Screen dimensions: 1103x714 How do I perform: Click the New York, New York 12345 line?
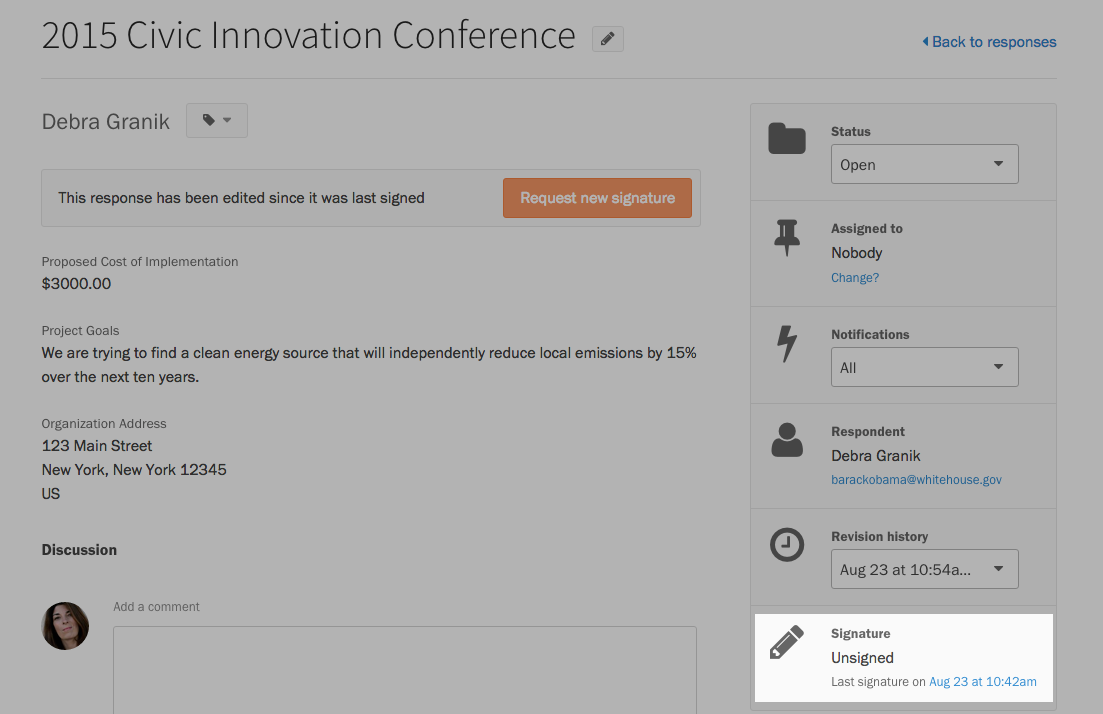[x=134, y=470]
